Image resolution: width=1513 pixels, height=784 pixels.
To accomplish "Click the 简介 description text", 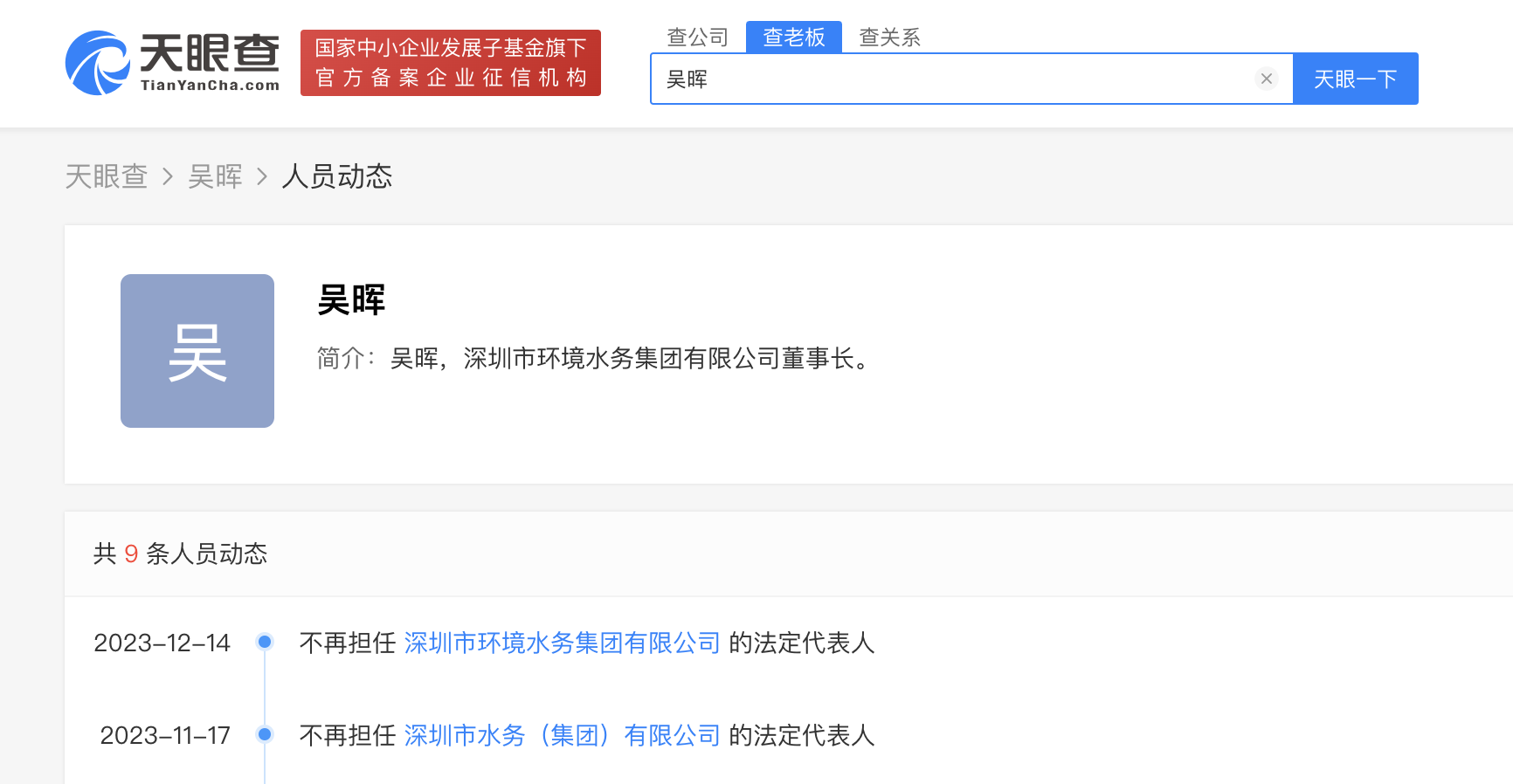I will (595, 358).
